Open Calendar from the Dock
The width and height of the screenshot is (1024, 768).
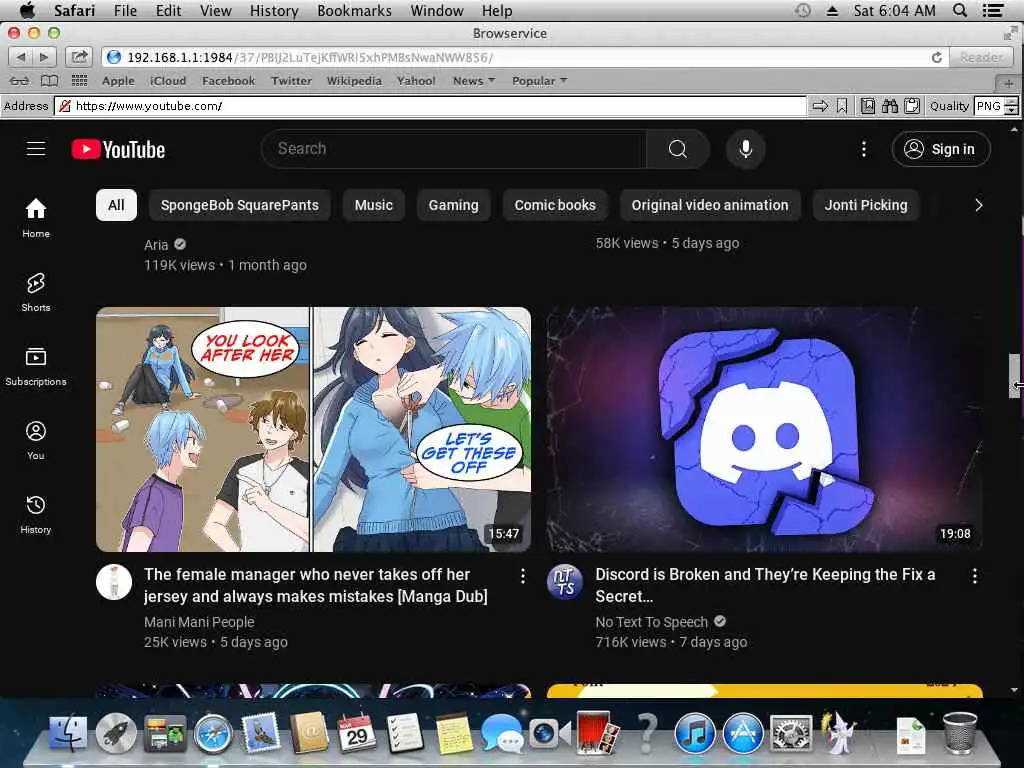pyautogui.click(x=357, y=733)
